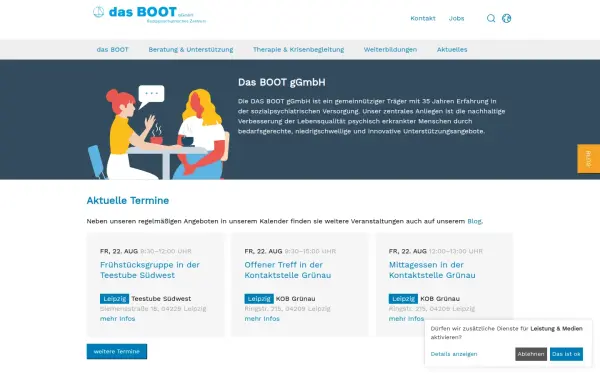600x375 pixels.
Task: Open the Weiterbildungen menu
Action: [x=390, y=49]
